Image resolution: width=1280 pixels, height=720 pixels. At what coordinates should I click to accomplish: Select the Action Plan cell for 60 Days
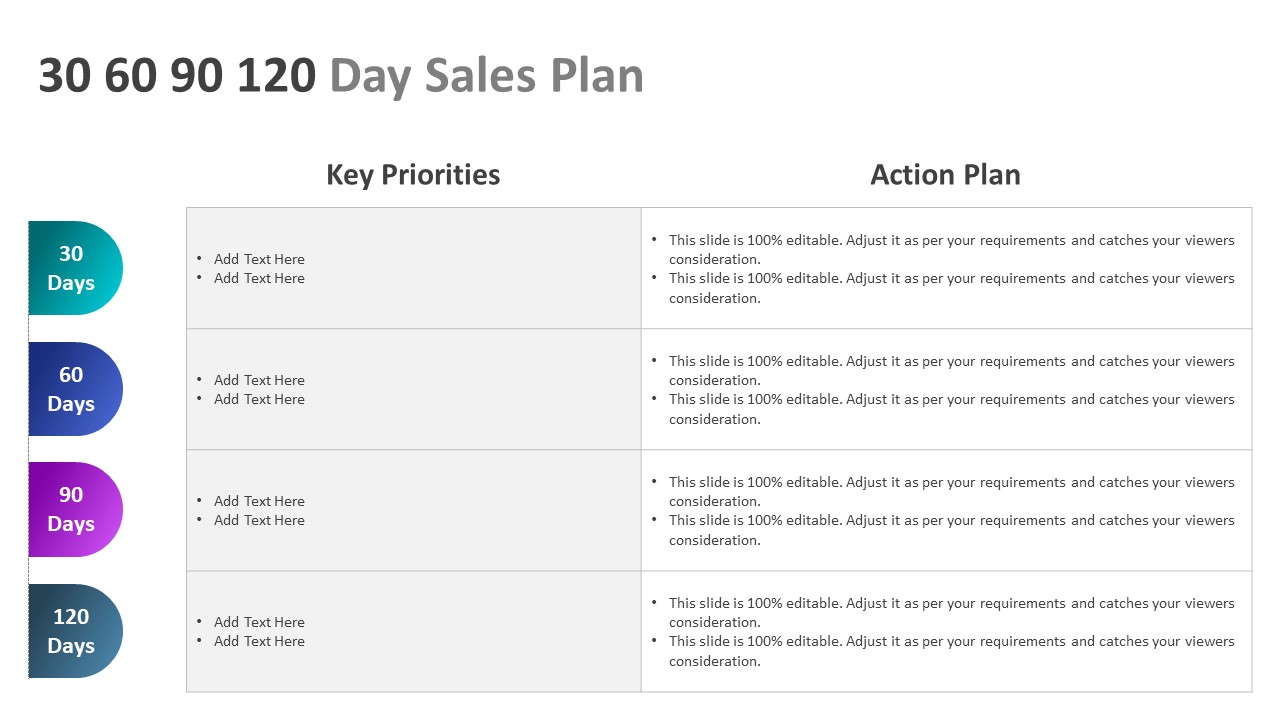[946, 390]
